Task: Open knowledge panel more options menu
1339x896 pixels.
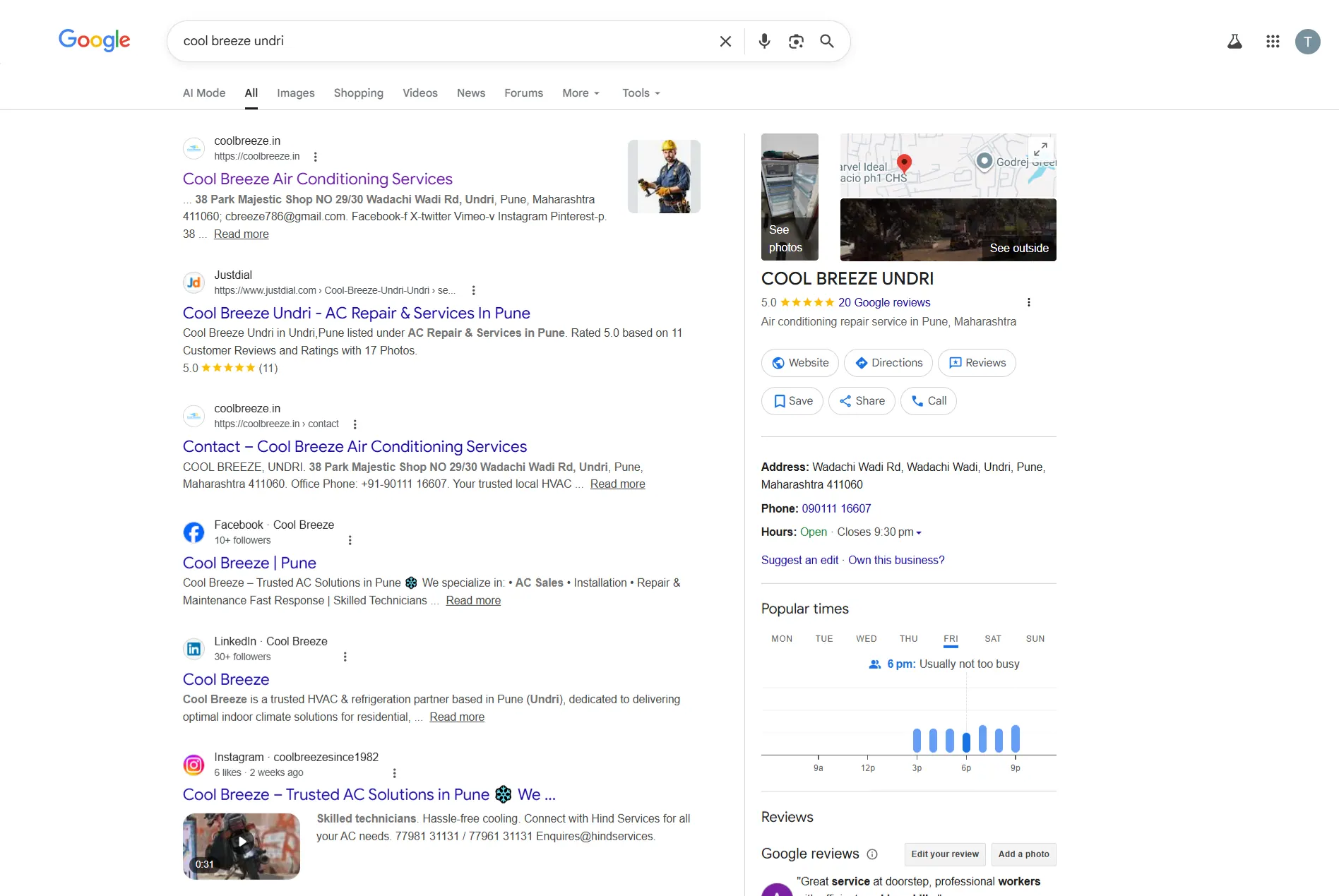Action: pyautogui.click(x=1028, y=302)
